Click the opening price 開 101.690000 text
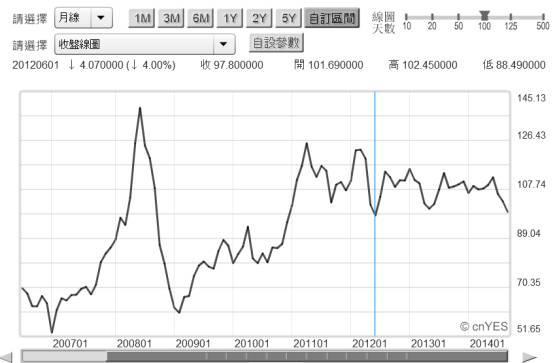 (329, 65)
